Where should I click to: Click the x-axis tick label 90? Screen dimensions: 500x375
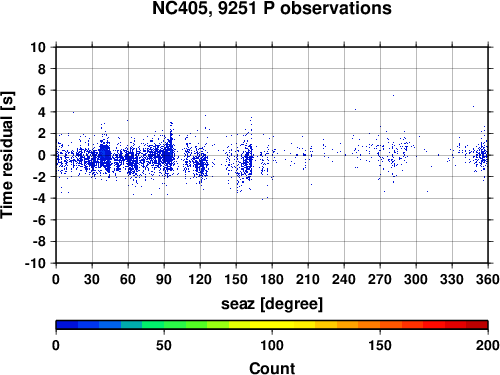[164, 279]
